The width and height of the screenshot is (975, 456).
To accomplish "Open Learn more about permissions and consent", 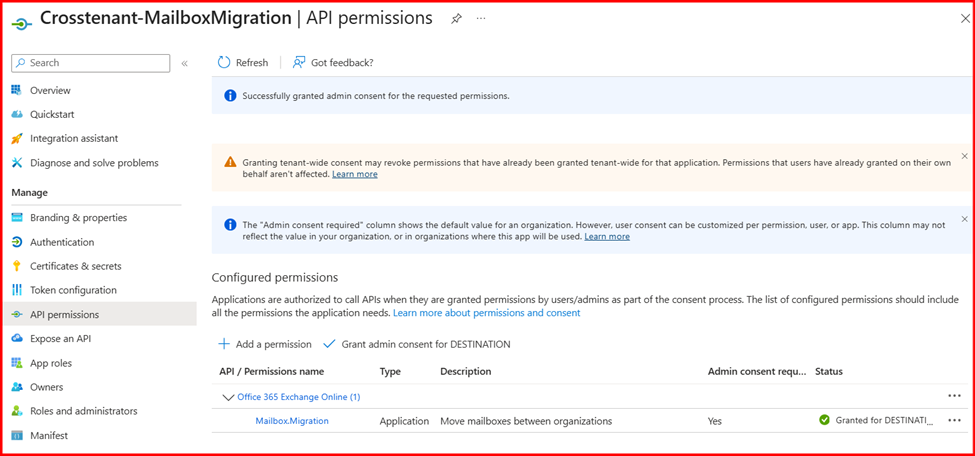I will point(486,313).
